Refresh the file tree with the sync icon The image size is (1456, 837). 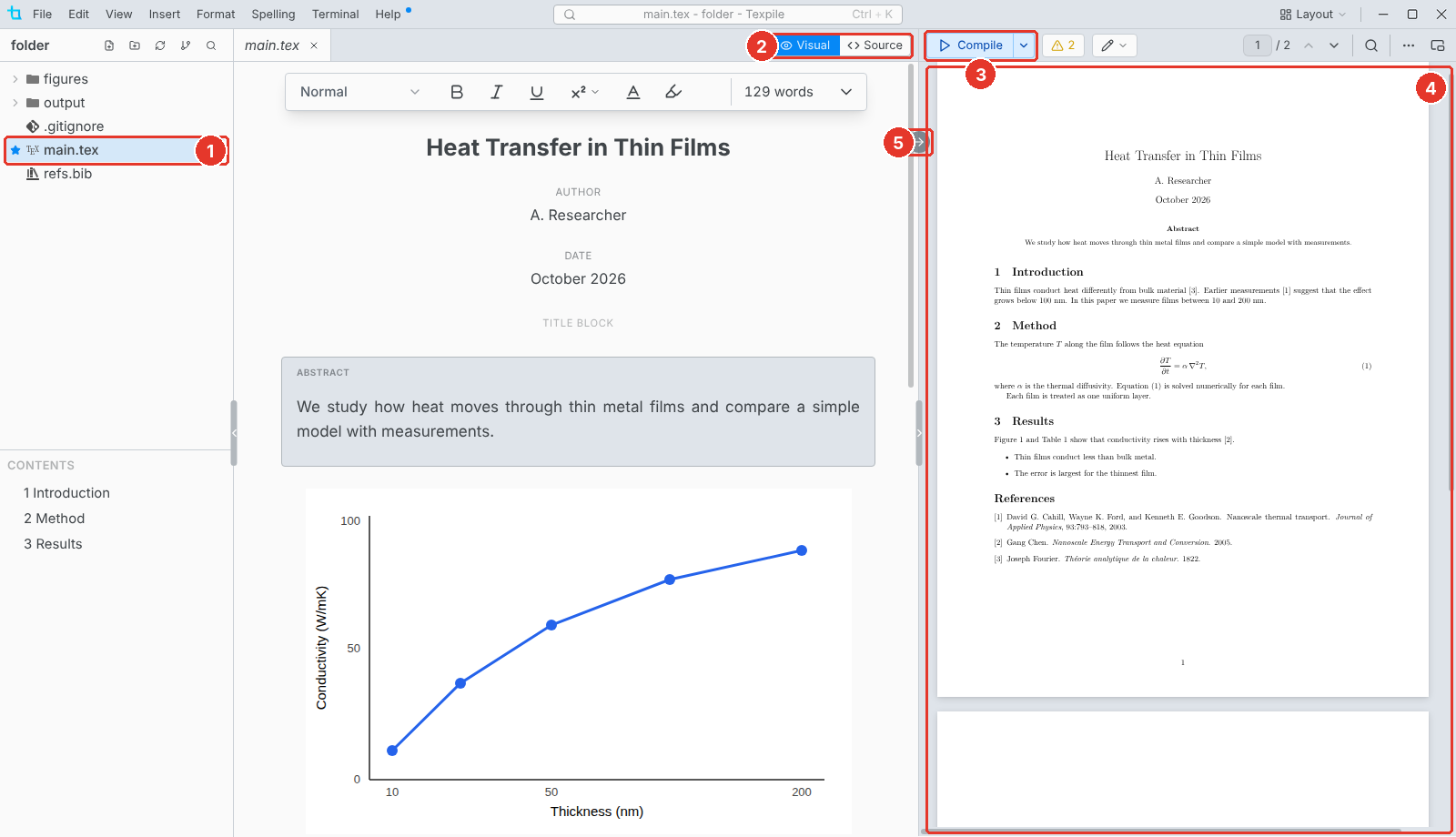pos(160,45)
